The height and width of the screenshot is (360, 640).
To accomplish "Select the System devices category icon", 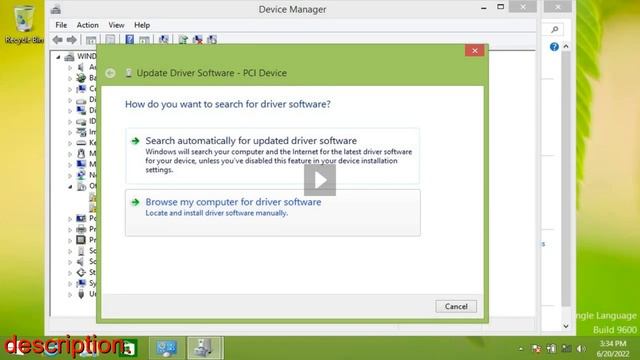I will [x=81, y=283].
